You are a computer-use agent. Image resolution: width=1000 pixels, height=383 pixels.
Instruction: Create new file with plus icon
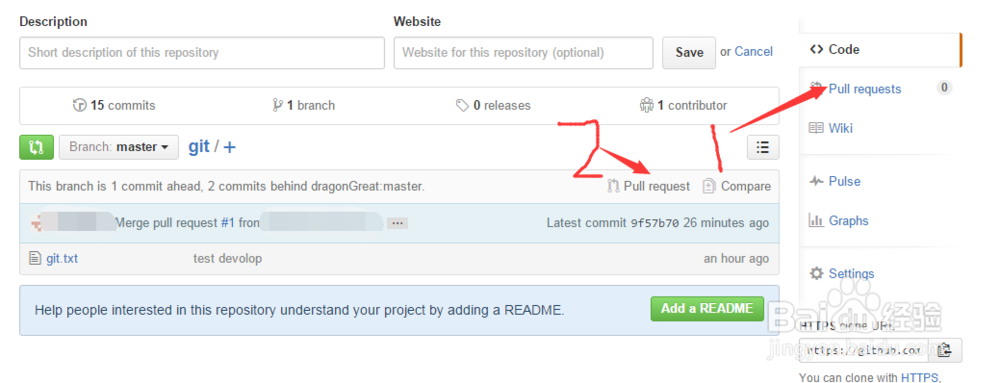230,147
